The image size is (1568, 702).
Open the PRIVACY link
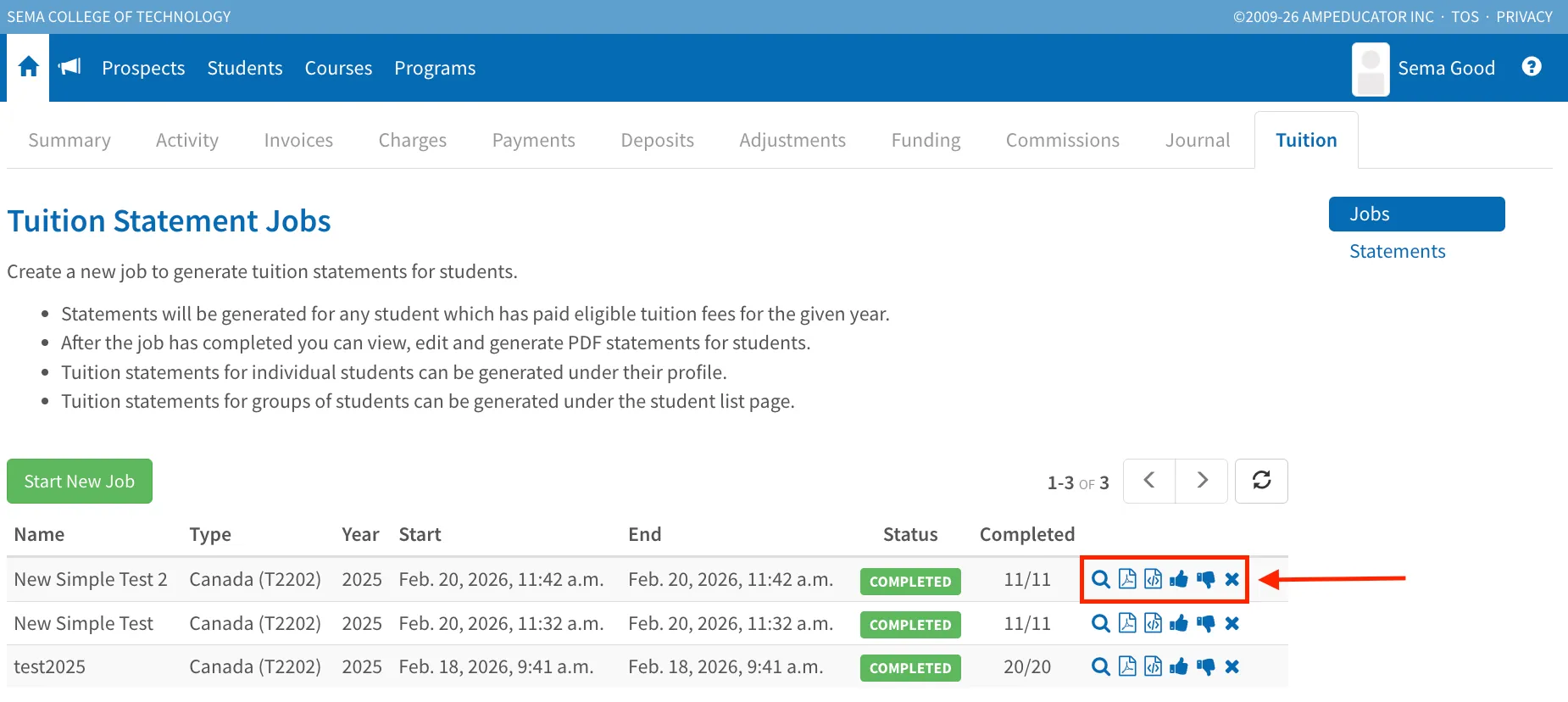pyautogui.click(x=1524, y=17)
